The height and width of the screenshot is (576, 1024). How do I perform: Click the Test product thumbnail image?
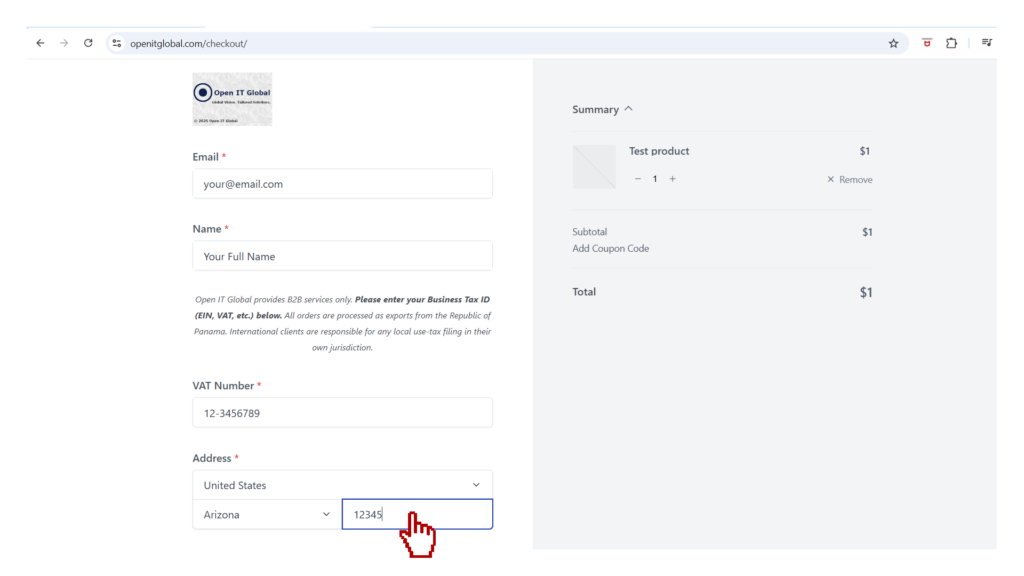coord(594,167)
